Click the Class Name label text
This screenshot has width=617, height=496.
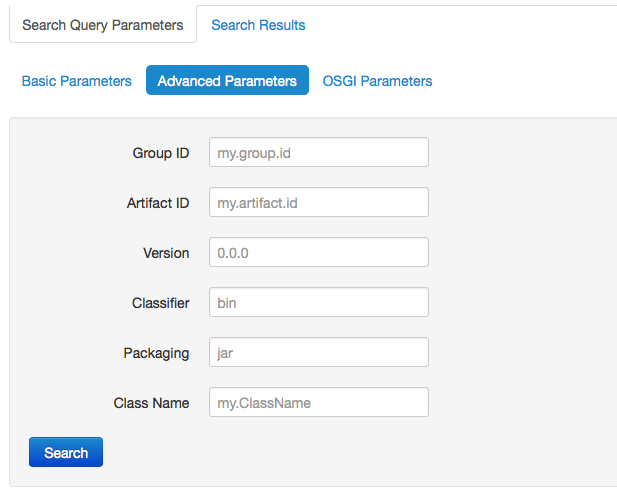click(x=151, y=403)
